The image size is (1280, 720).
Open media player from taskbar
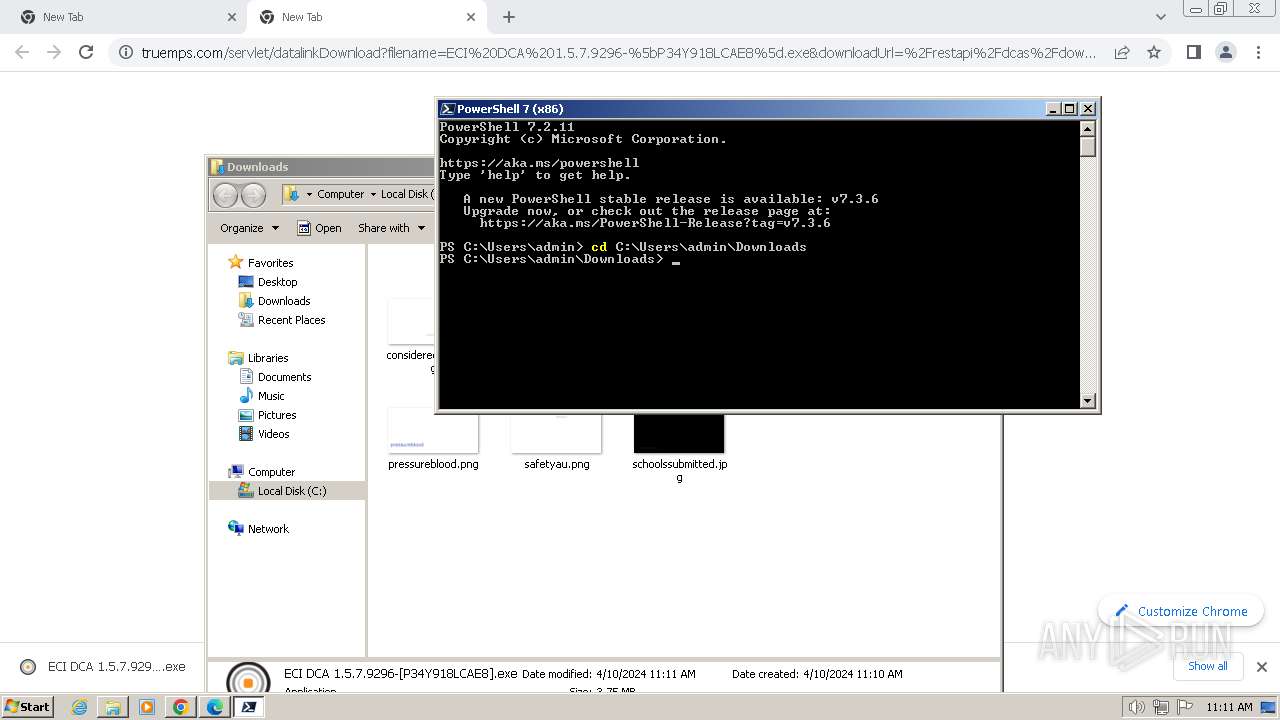pyautogui.click(x=147, y=707)
